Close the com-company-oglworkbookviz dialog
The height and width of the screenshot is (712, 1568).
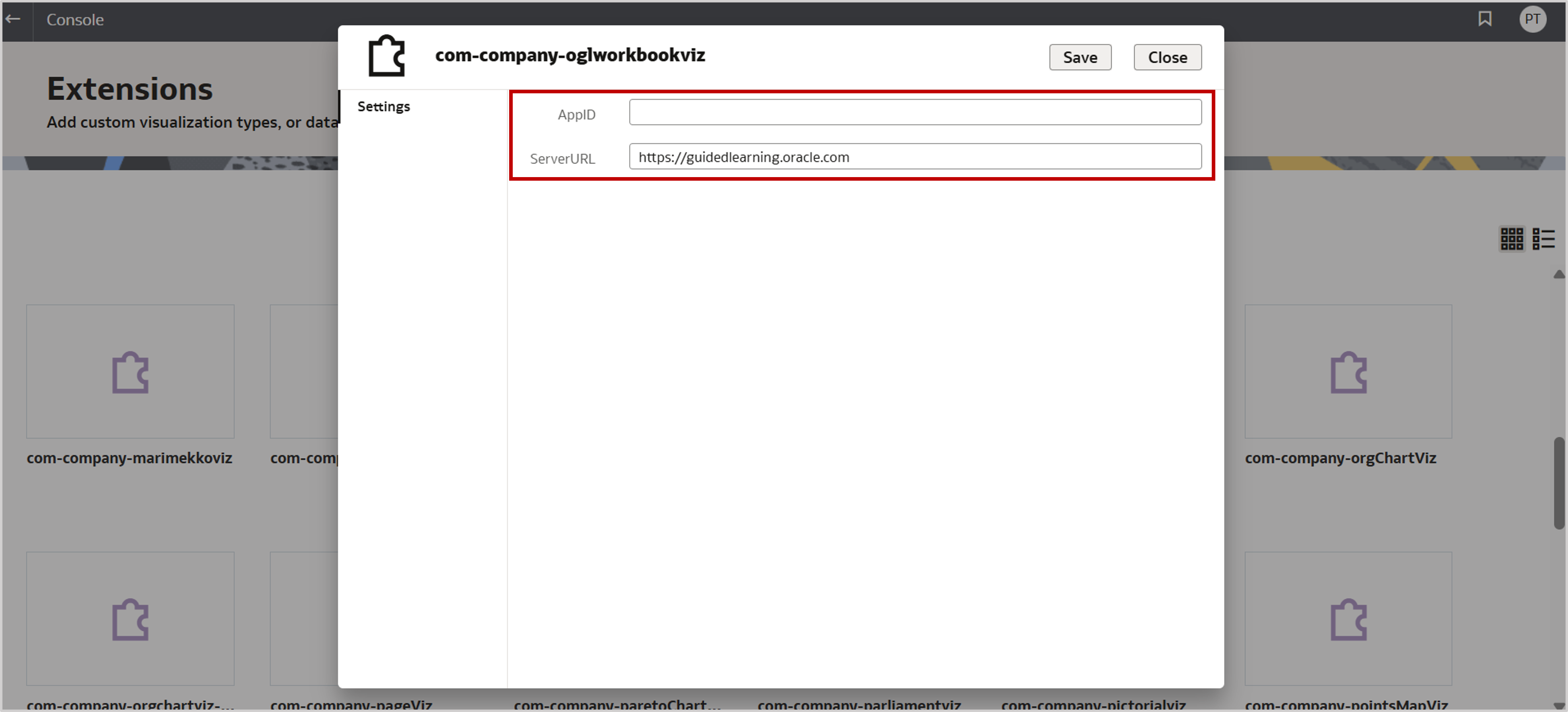(x=1167, y=57)
